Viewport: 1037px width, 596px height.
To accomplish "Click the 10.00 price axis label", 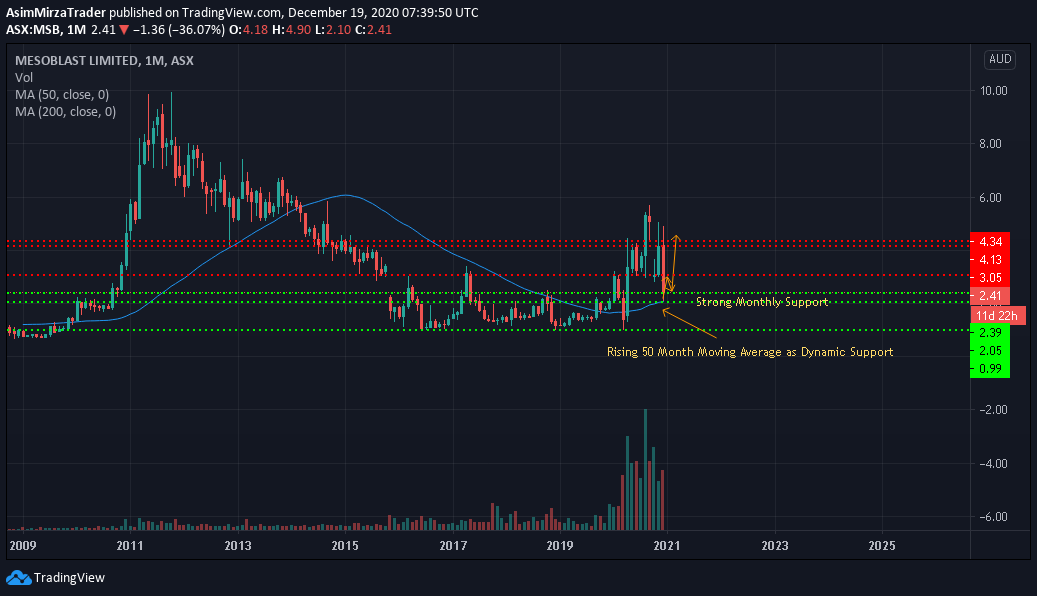I will [993, 91].
